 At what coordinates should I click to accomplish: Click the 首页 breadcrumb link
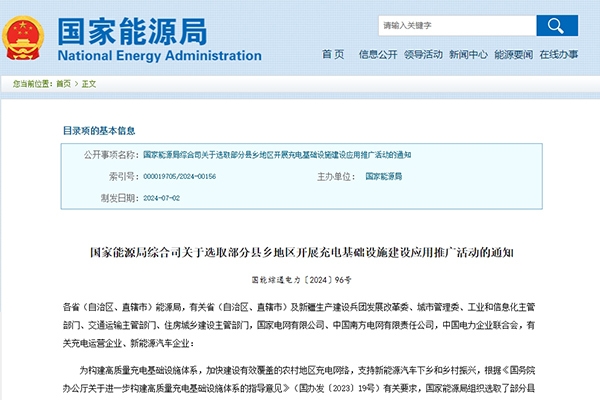pyautogui.click(x=63, y=84)
